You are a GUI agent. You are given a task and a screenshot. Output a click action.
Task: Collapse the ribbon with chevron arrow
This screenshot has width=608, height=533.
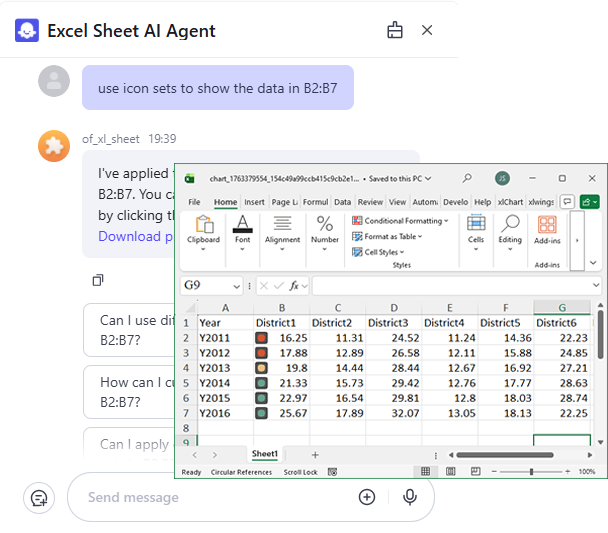pos(593,263)
